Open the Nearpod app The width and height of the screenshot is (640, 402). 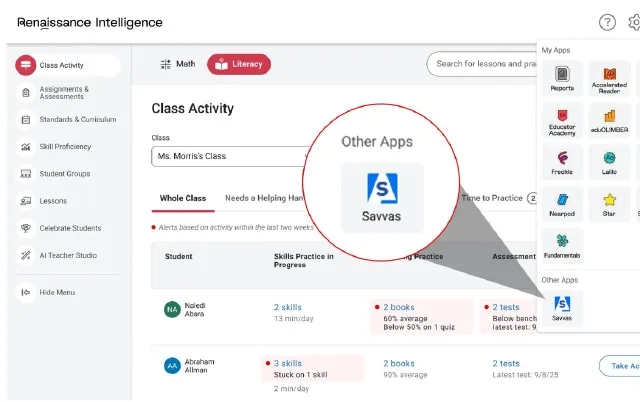coord(562,204)
